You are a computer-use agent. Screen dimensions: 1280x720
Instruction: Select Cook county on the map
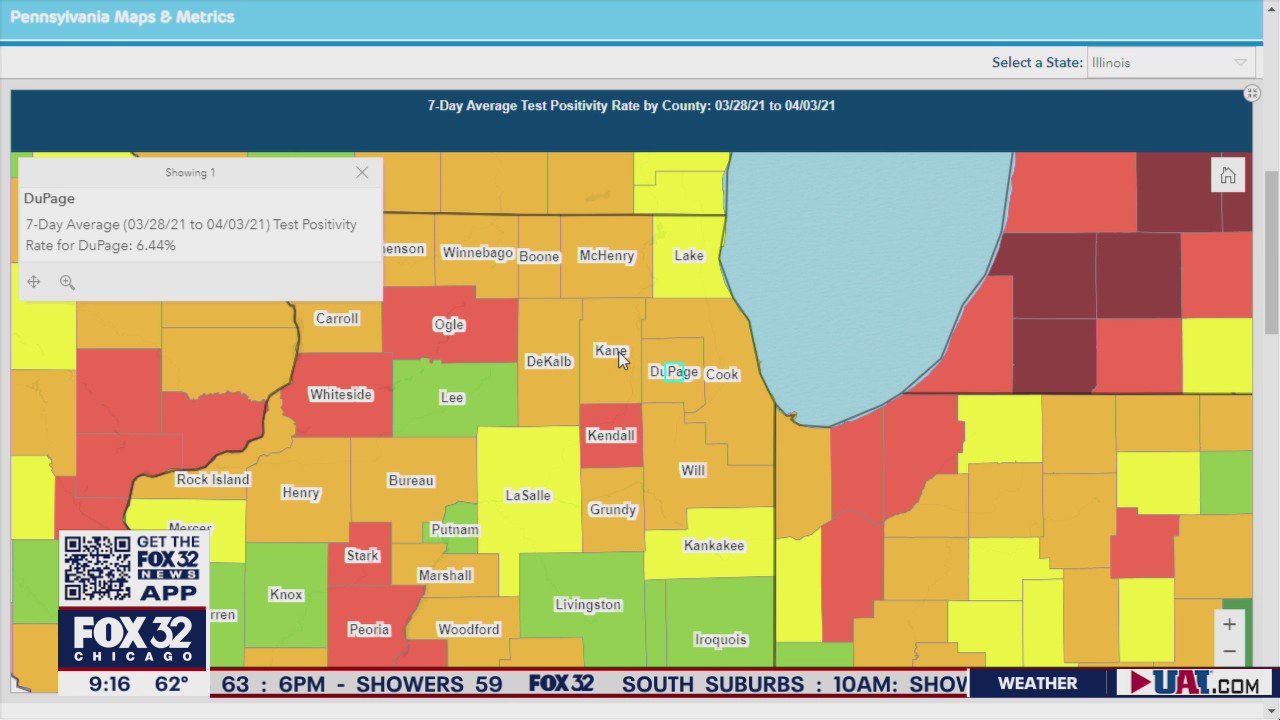pos(722,374)
